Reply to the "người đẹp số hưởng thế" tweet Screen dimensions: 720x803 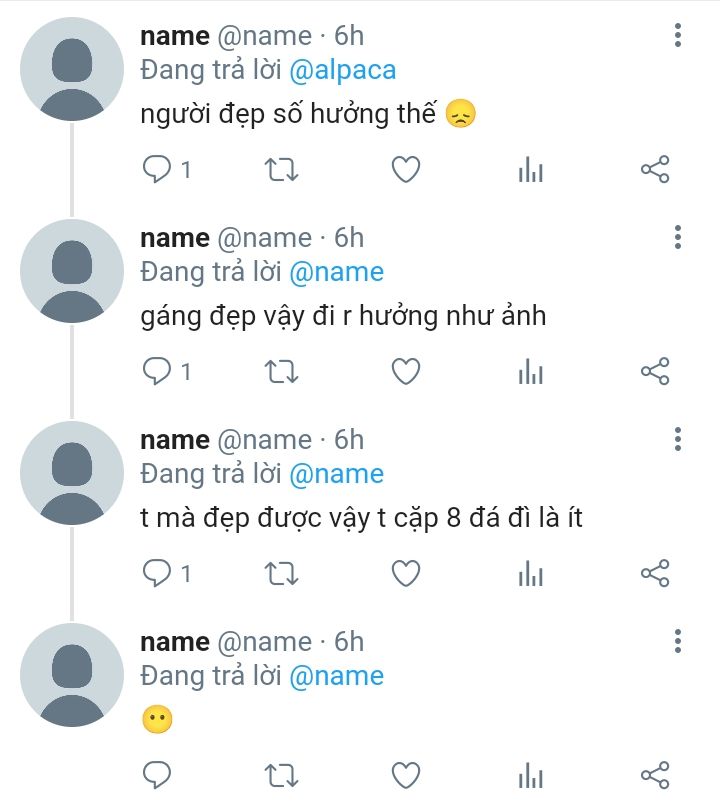pyautogui.click(x=157, y=170)
